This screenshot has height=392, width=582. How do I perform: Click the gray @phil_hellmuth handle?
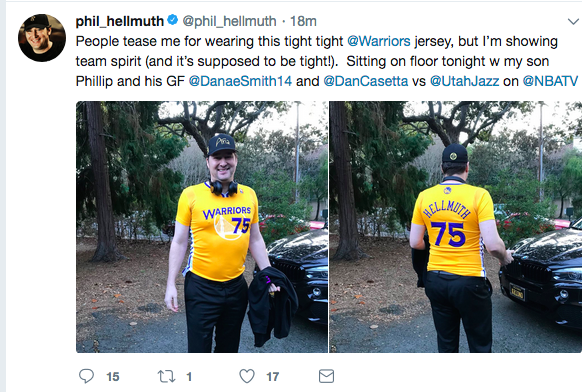click(x=229, y=21)
